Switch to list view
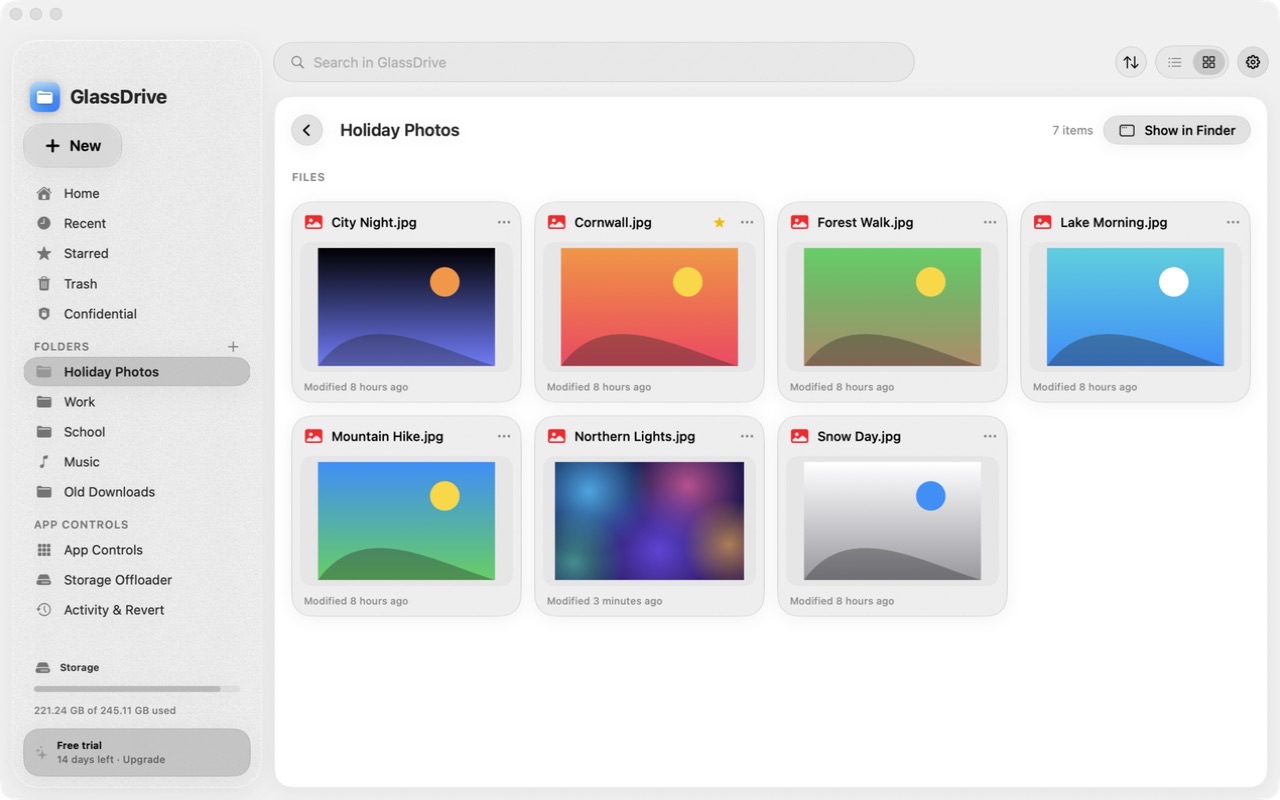The height and width of the screenshot is (800, 1280). tap(1175, 62)
